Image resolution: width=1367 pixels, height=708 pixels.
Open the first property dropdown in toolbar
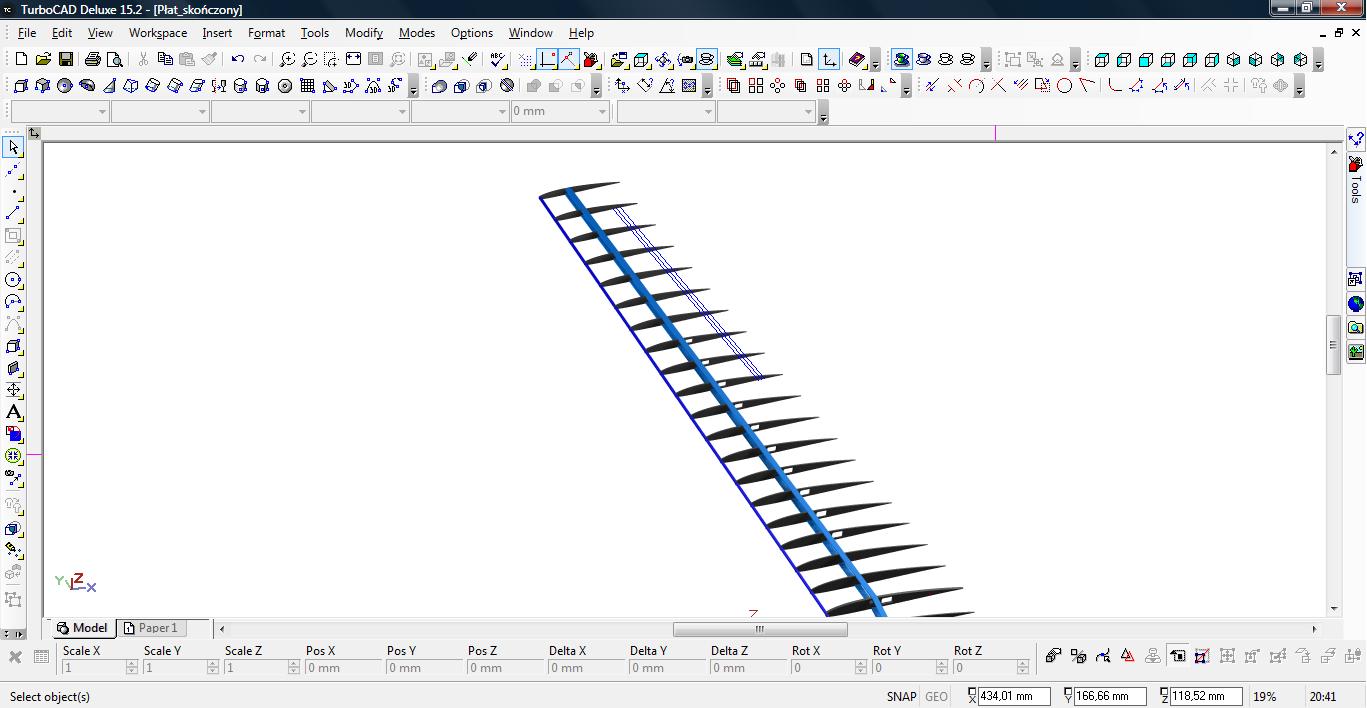click(x=102, y=112)
